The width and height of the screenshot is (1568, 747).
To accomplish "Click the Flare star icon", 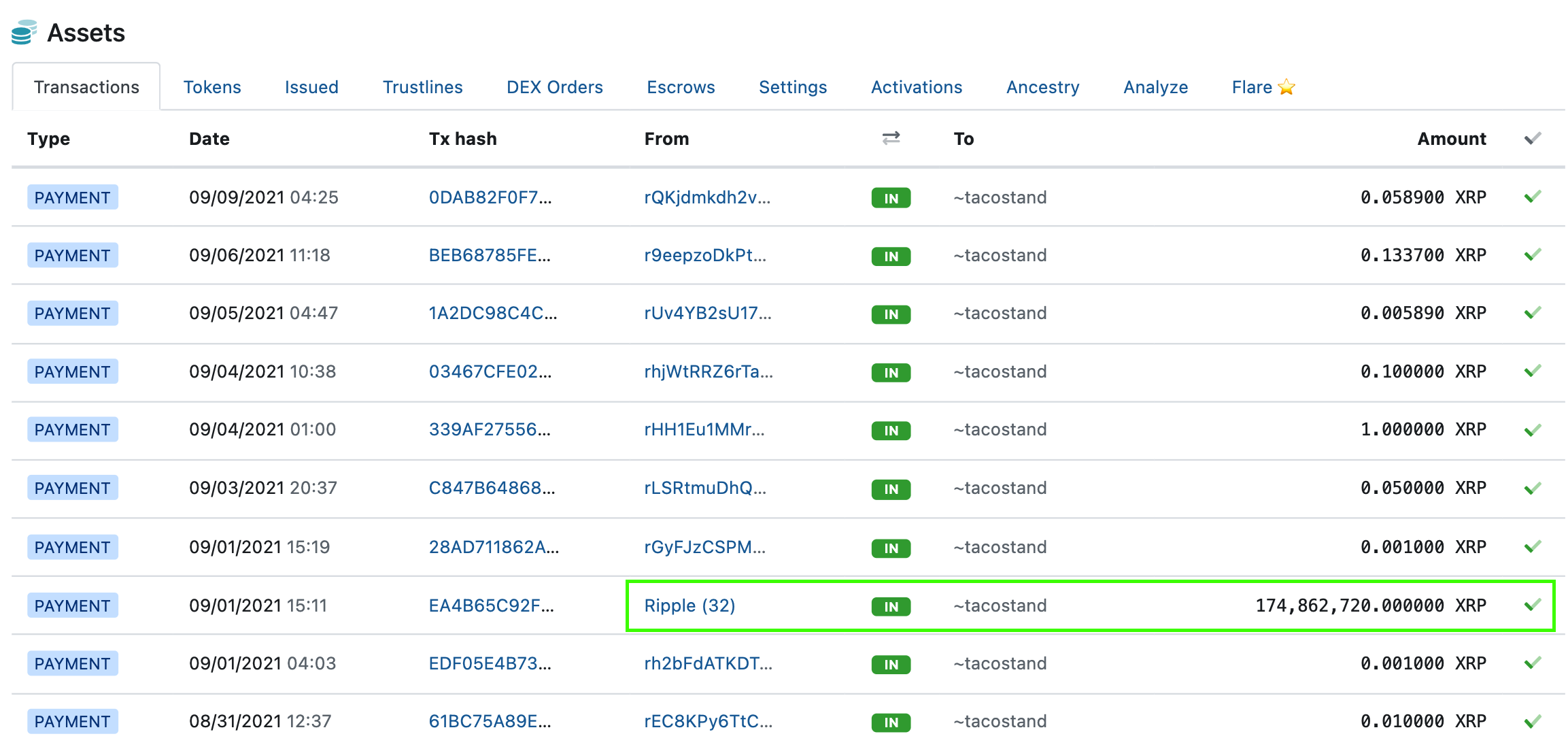I will pos(1286,87).
